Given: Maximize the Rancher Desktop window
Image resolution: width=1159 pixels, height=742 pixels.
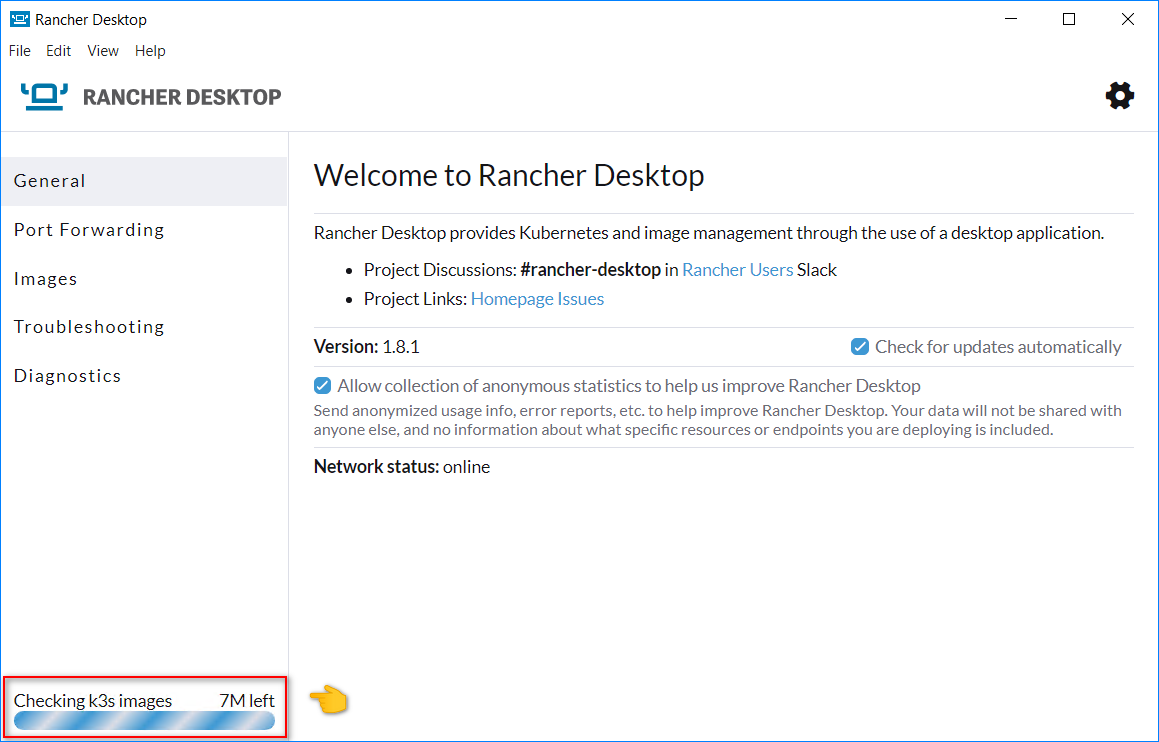Looking at the screenshot, I should 1069,19.
